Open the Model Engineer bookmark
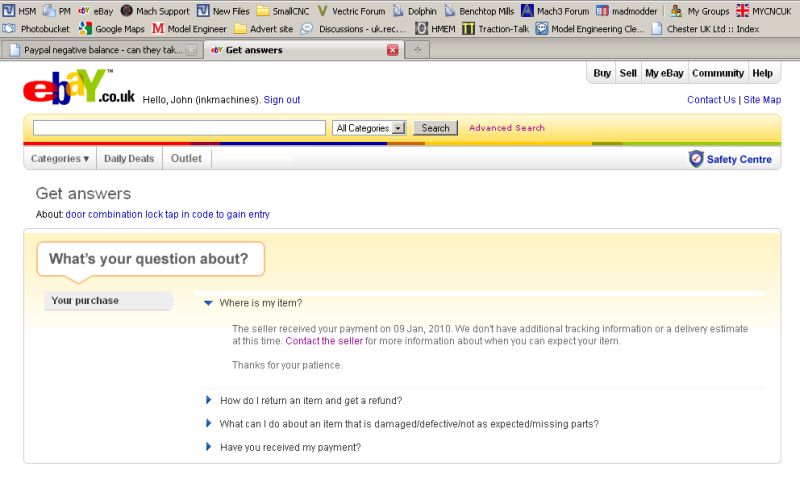The image size is (800, 504). (189, 29)
